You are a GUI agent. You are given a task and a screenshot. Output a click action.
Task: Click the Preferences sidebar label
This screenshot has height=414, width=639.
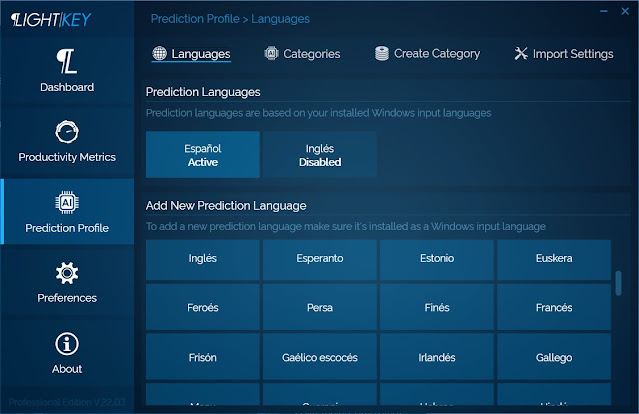pyautogui.click(x=67, y=298)
